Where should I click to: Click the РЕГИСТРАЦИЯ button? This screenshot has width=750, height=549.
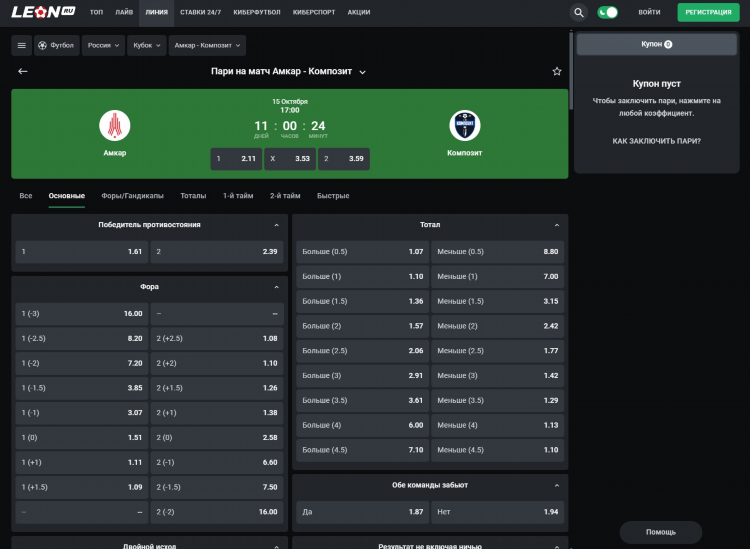(x=708, y=12)
